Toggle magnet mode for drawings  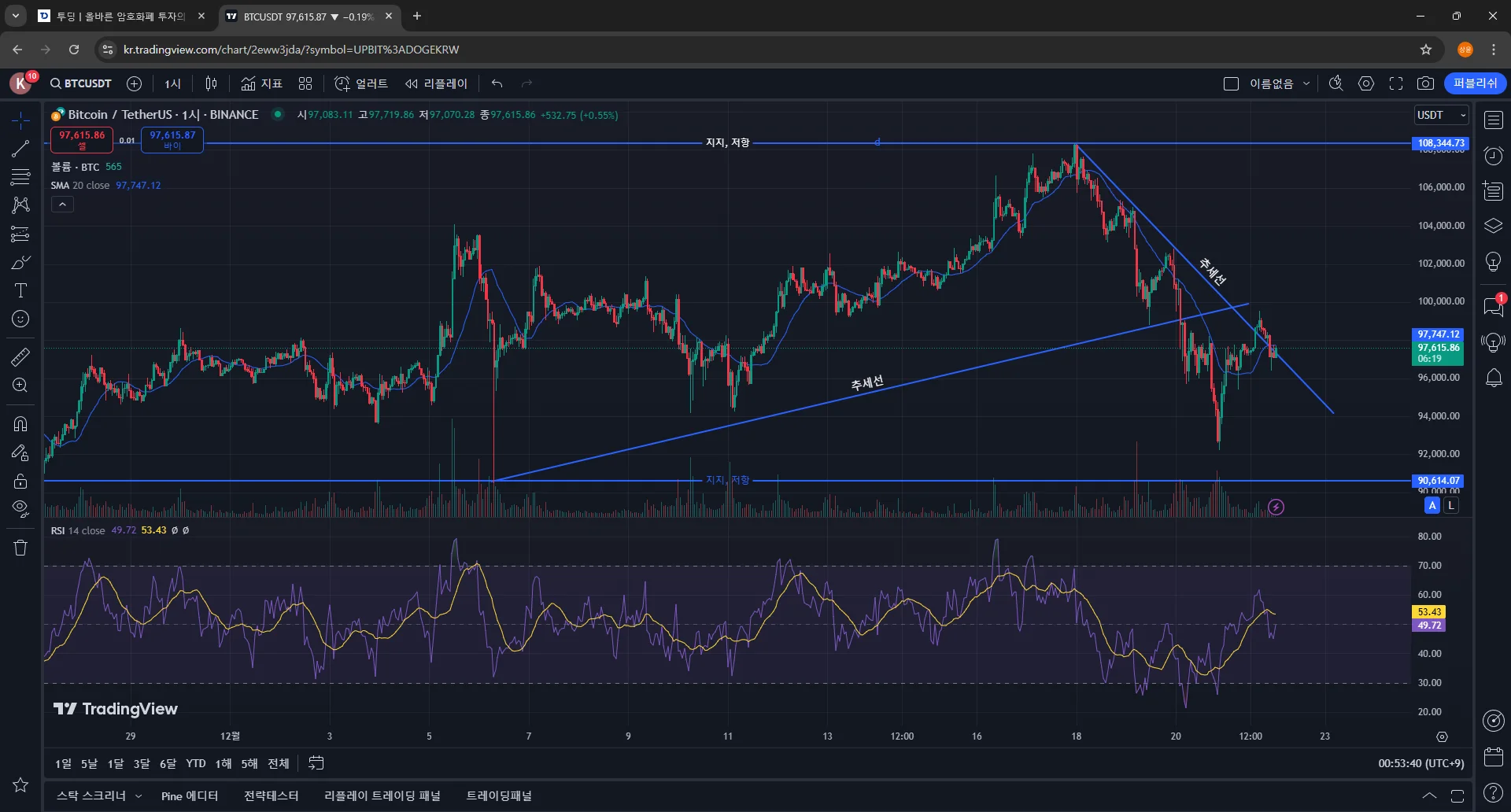tap(20, 424)
